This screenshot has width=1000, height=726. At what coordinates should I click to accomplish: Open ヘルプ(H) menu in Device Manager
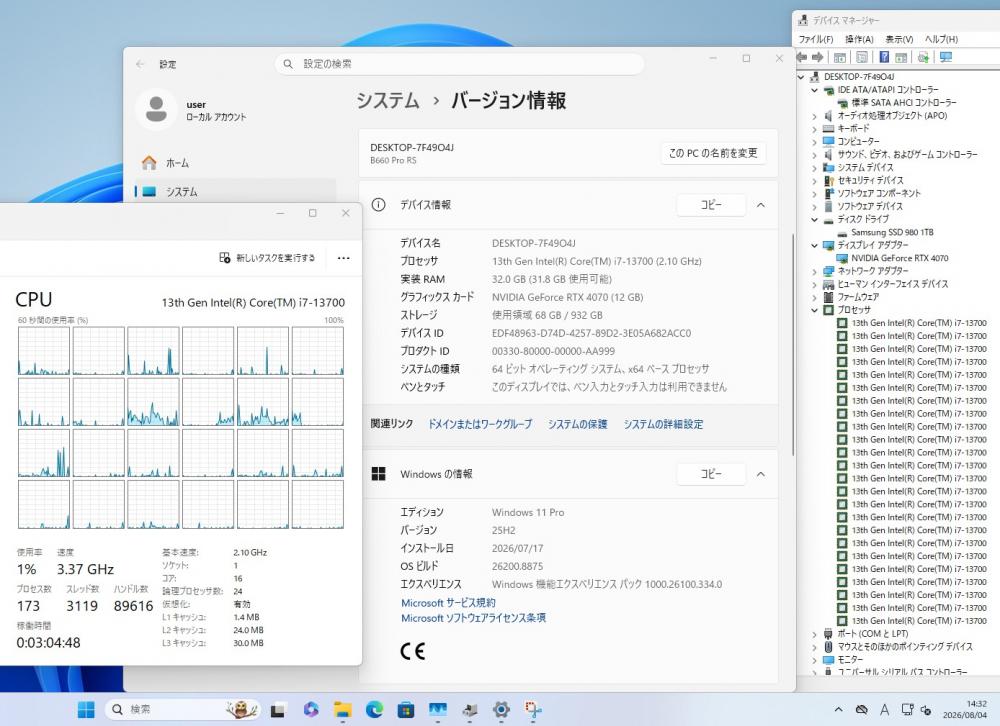941,39
